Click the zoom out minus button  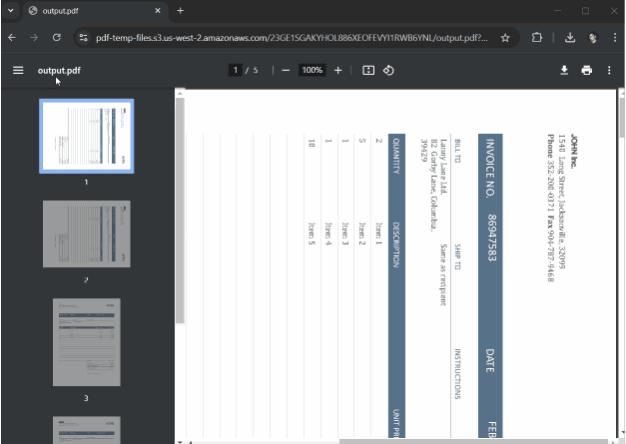click(x=285, y=70)
